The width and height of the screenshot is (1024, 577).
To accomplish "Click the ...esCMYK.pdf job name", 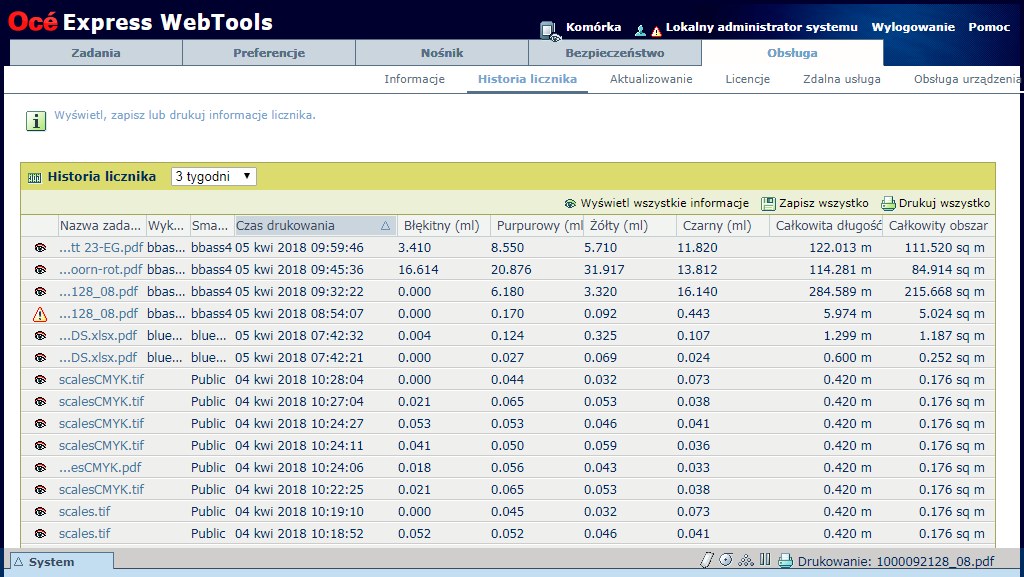I will (x=100, y=468).
